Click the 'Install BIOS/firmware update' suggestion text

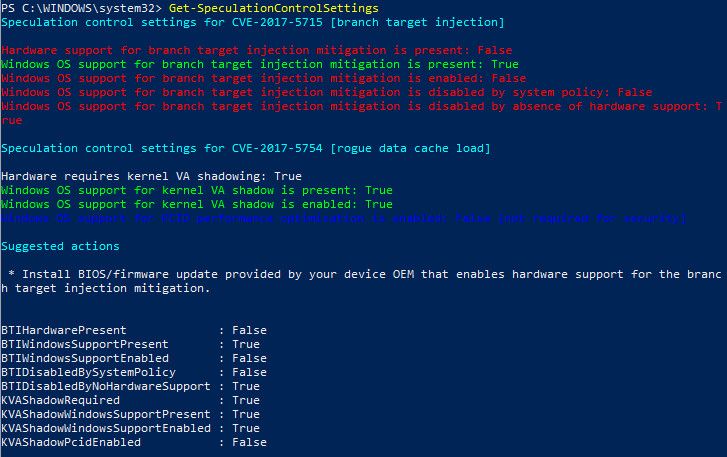point(362,274)
